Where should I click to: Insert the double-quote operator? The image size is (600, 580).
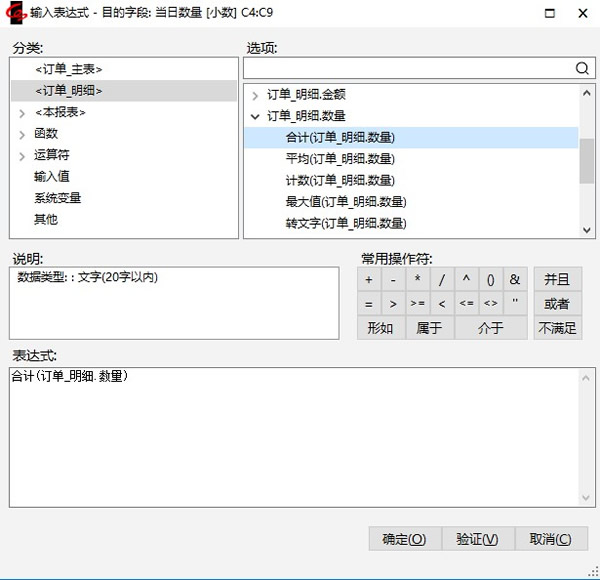[x=515, y=304]
